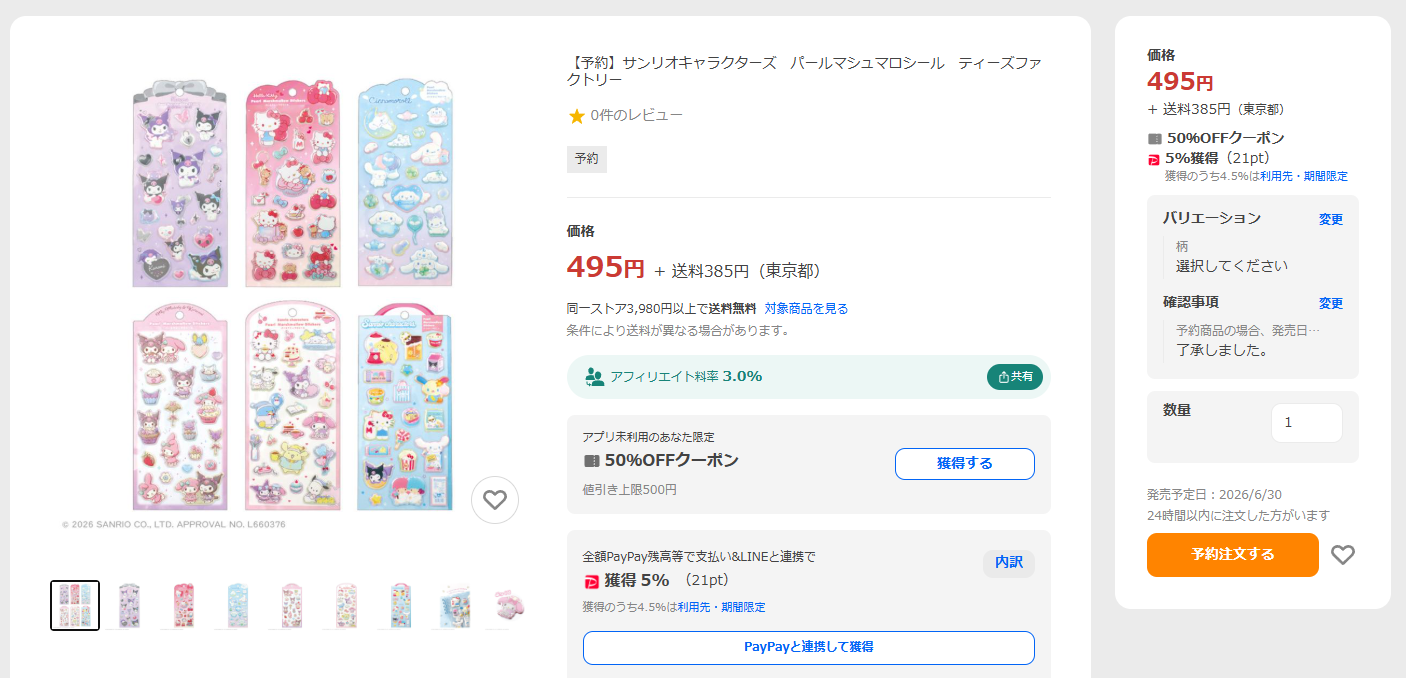Expand the 内訳 breakdown button
The image size is (1406, 678).
pyautogui.click(x=1008, y=563)
